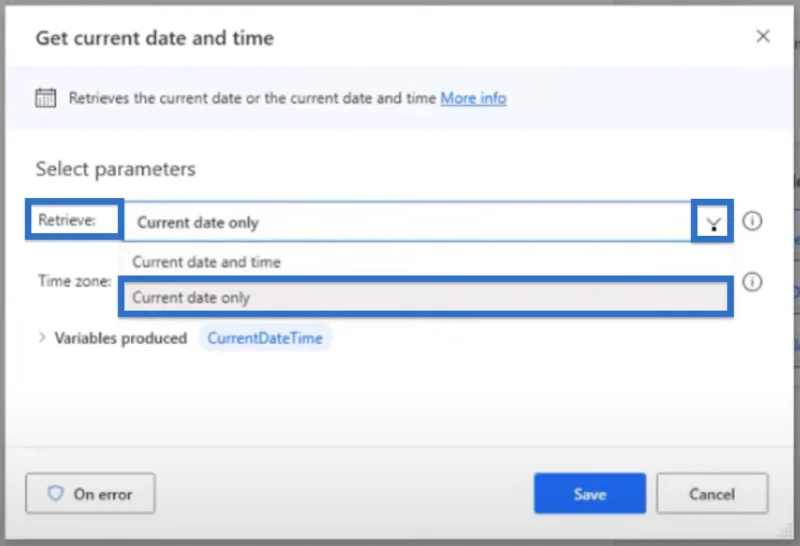Viewport: 800px width, 546px height.
Task: Click the Time zone: label
Action: click(75, 281)
